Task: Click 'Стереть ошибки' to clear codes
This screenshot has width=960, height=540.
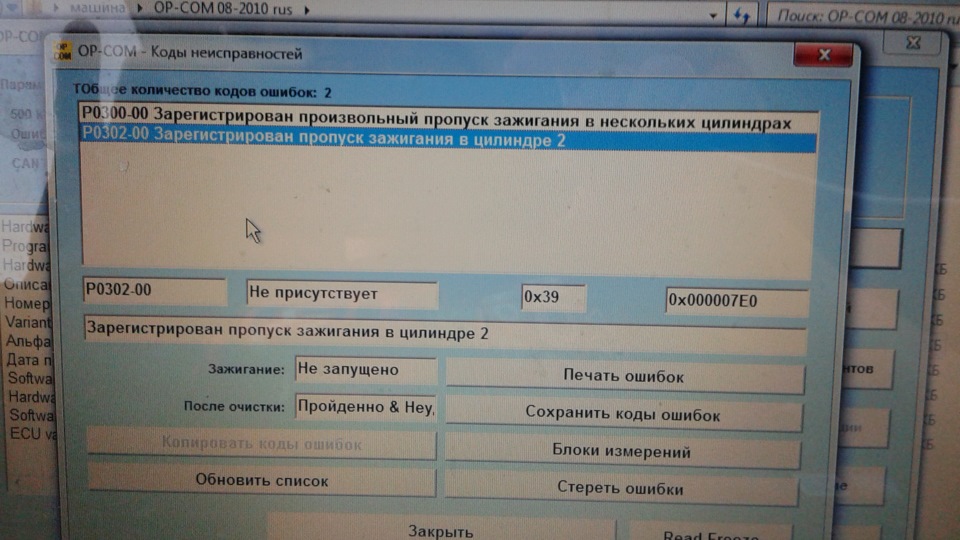Action: 621,489
